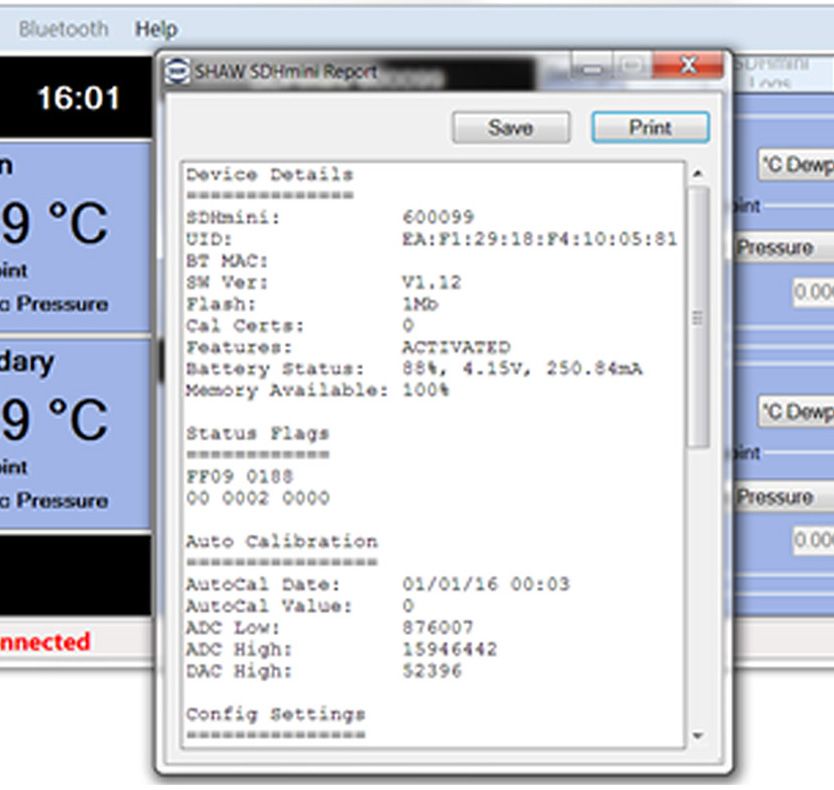Click the Device Details heading
This screenshot has width=834, height=790.
point(270,174)
